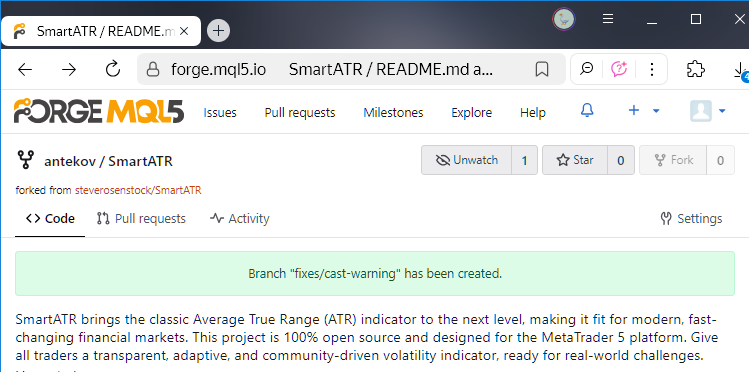Open the pink assistant chat icon

tap(619, 69)
